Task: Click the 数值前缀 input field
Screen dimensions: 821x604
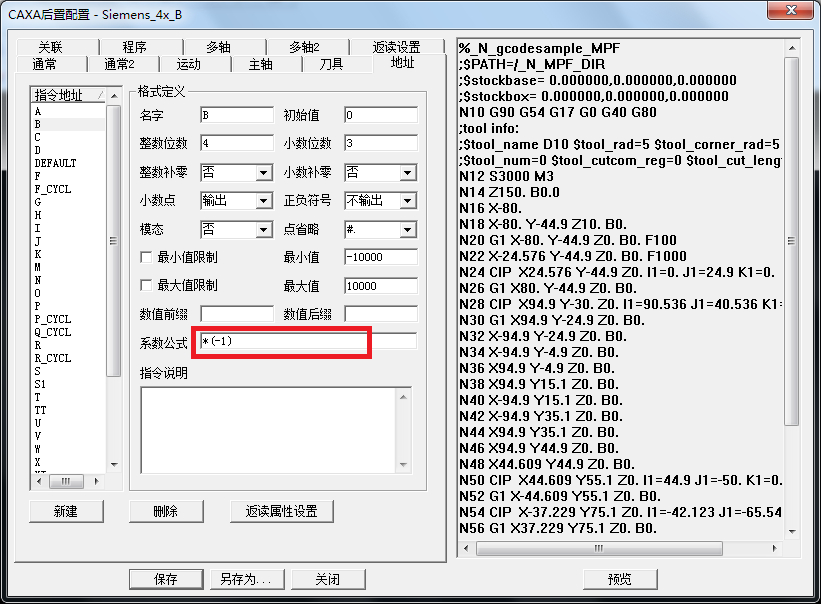Action: (x=237, y=314)
